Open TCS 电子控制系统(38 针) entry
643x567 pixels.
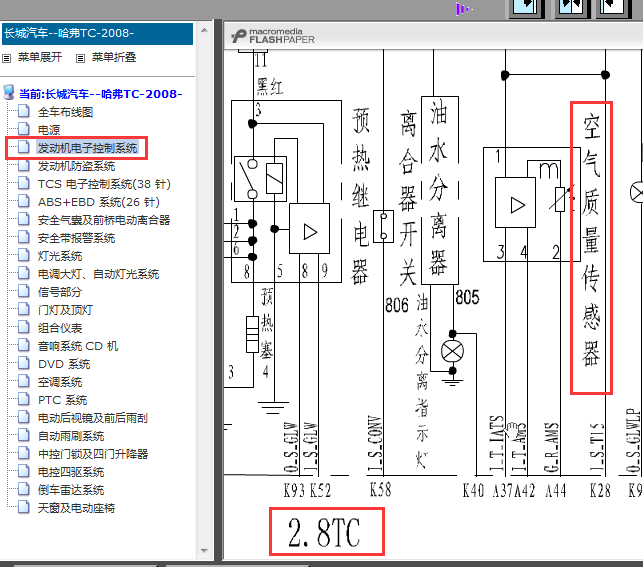(x=104, y=184)
